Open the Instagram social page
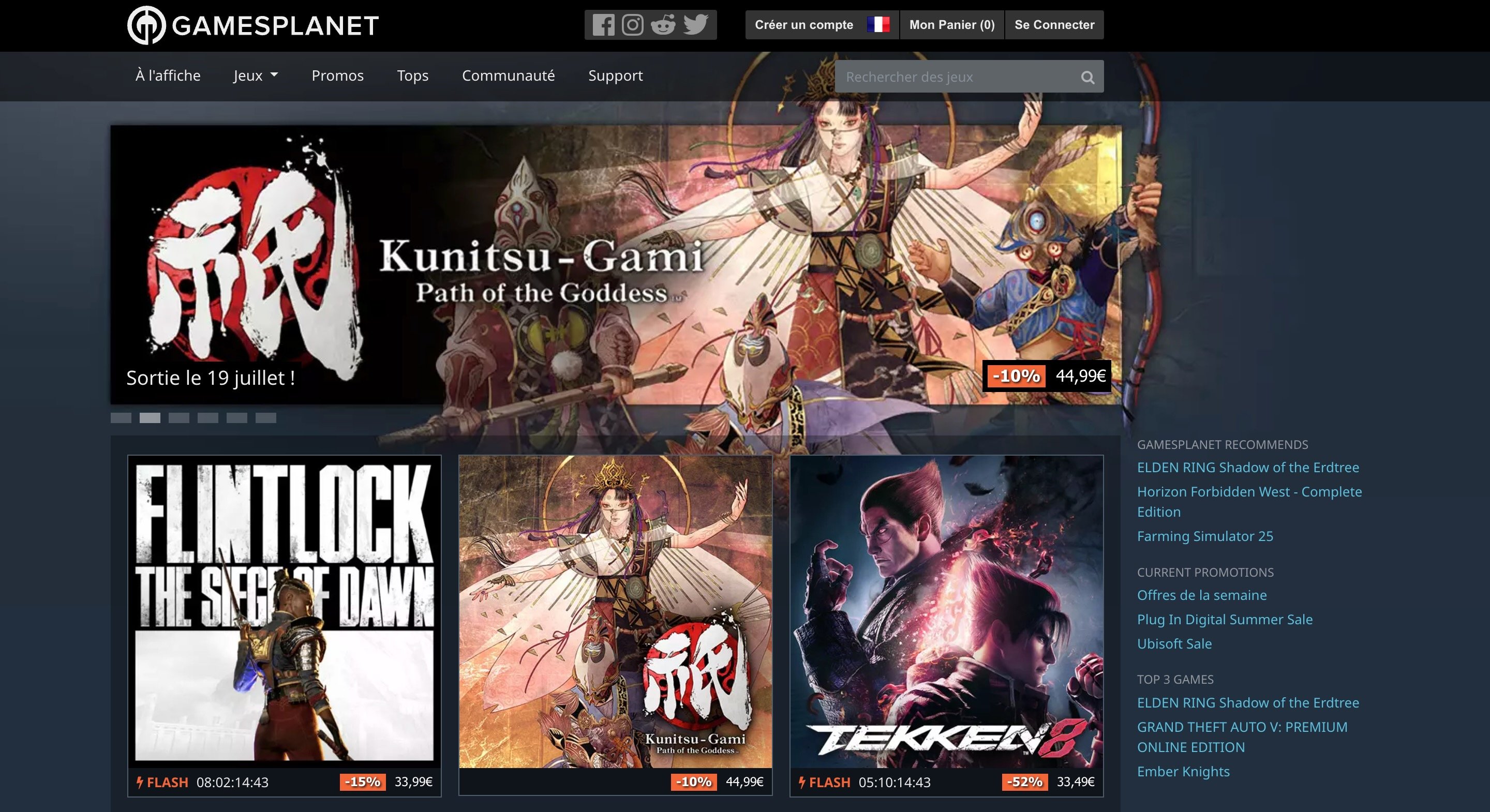Image resolution: width=1490 pixels, height=812 pixels. click(x=633, y=25)
